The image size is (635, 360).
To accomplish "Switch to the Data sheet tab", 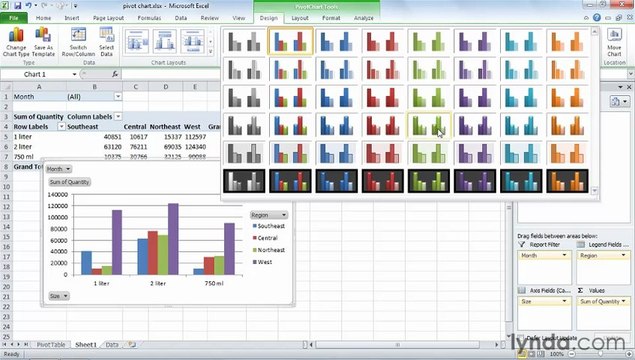I will (x=112, y=345).
